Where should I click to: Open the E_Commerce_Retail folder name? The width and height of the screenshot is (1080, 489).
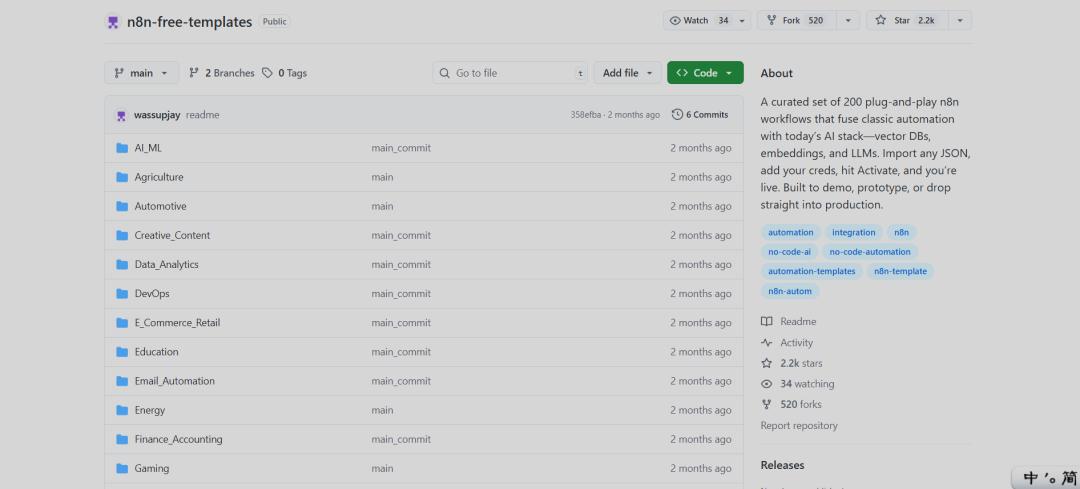point(178,322)
